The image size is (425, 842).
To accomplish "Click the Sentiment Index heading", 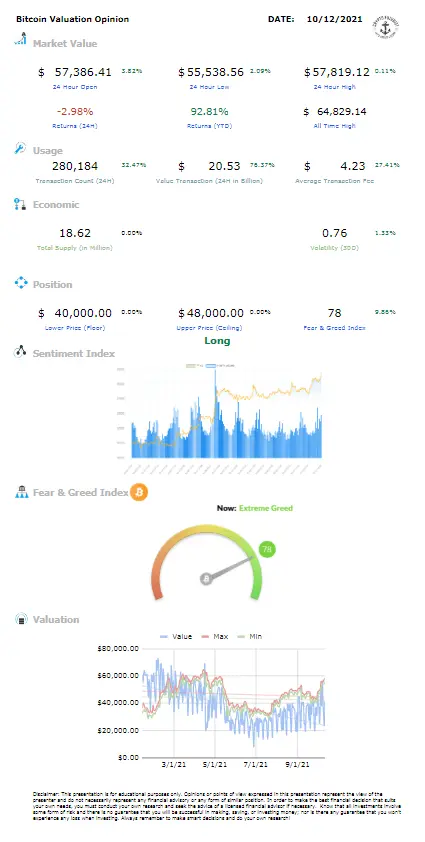I will tap(74, 353).
